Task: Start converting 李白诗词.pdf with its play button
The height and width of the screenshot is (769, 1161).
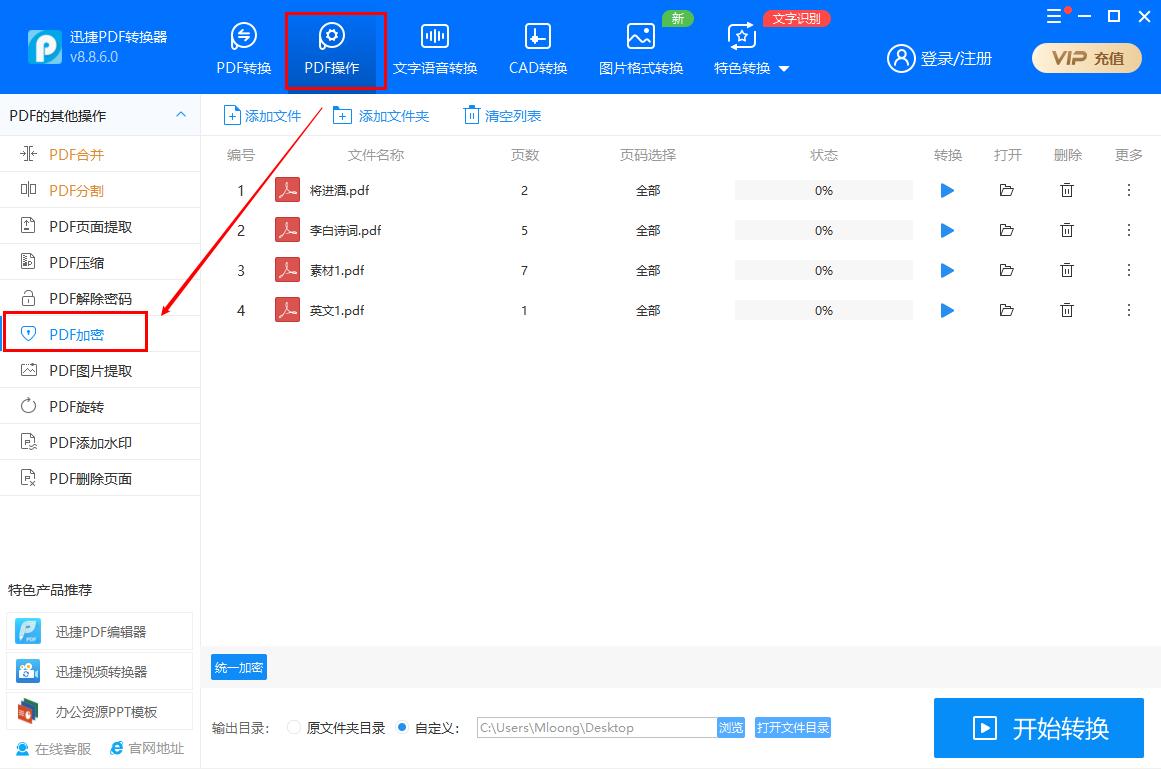Action: click(x=946, y=230)
